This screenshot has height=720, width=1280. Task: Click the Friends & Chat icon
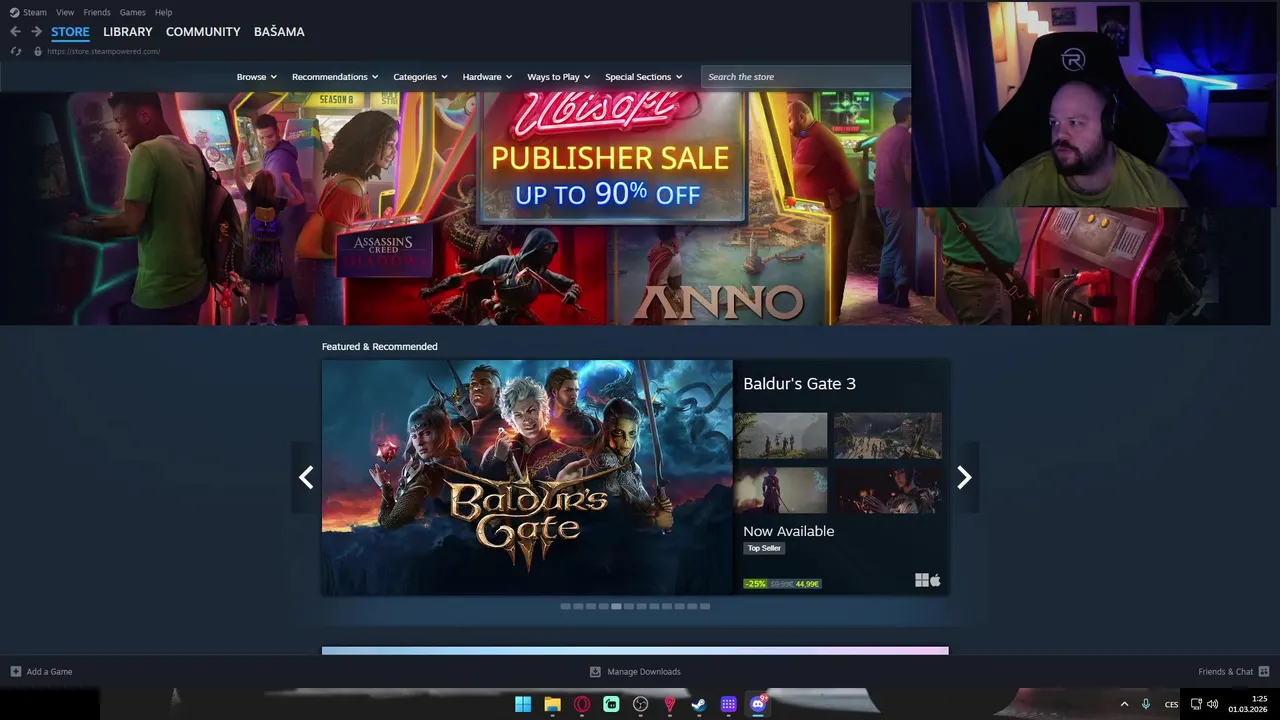pyautogui.click(x=1264, y=671)
